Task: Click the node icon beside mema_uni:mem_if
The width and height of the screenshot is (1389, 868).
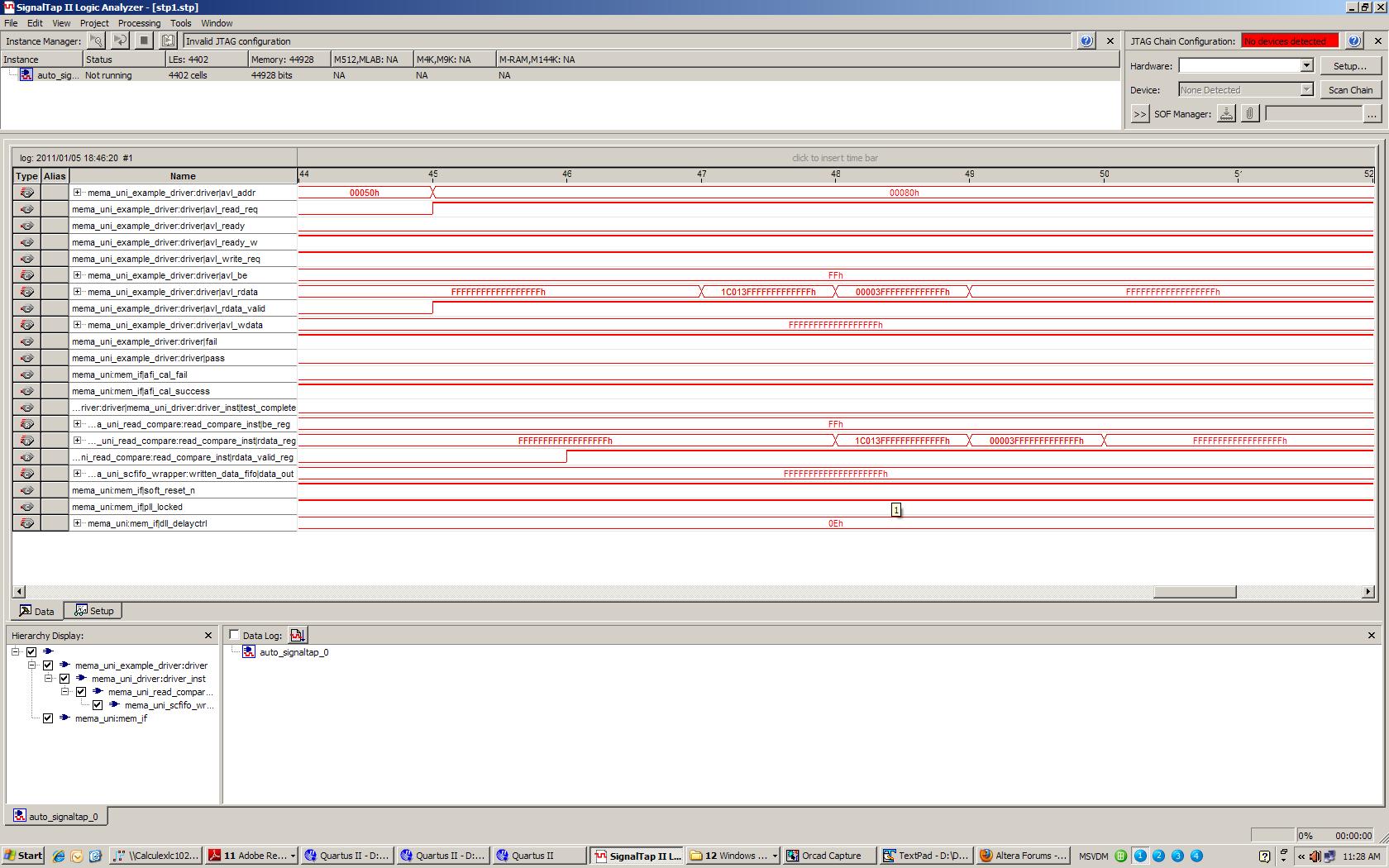Action: (64, 718)
